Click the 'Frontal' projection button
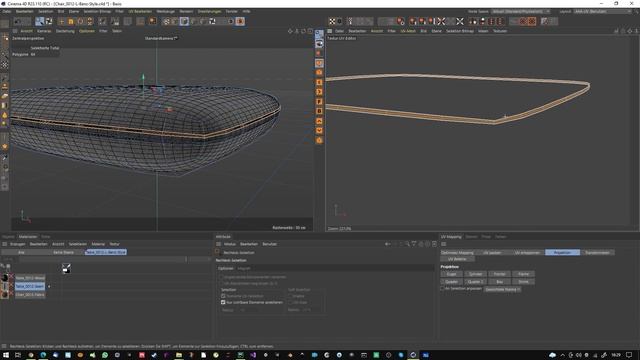The height and width of the screenshot is (360, 640). tap(500, 274)
